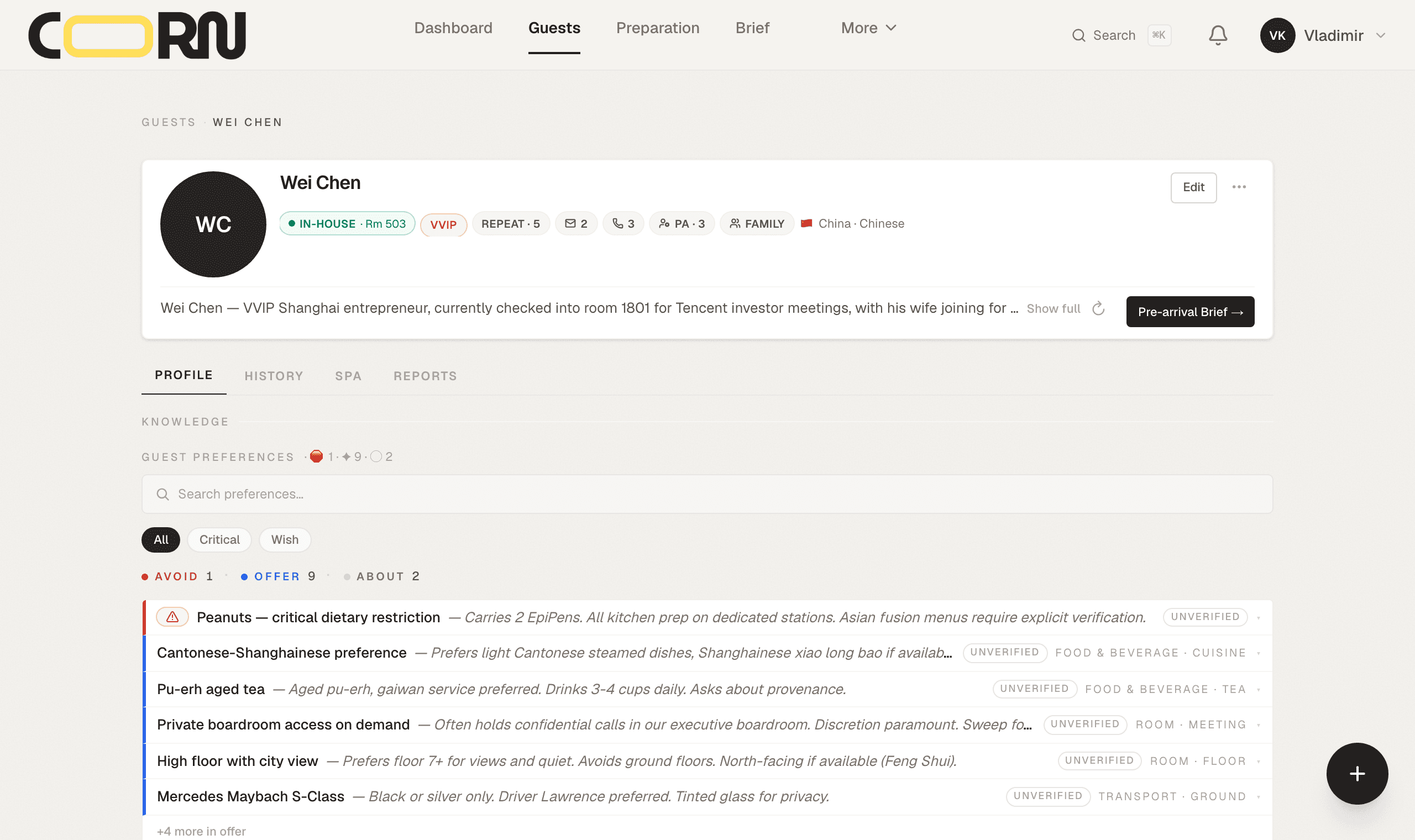Click GUESTS breadcrumb link
This screenshot has width=1415, height=840.
pyautogui.click(x=168, y=122)
